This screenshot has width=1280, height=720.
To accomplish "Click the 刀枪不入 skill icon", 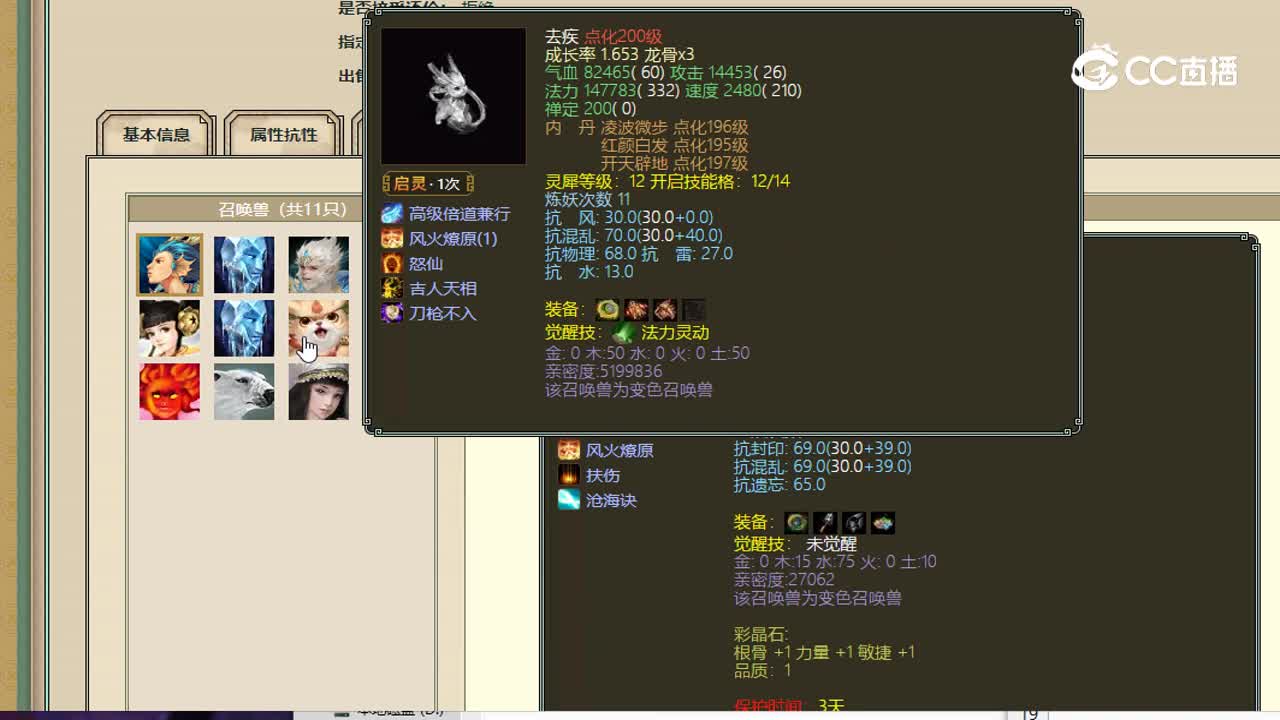I will pyautogui.click(x=391, y=314).
